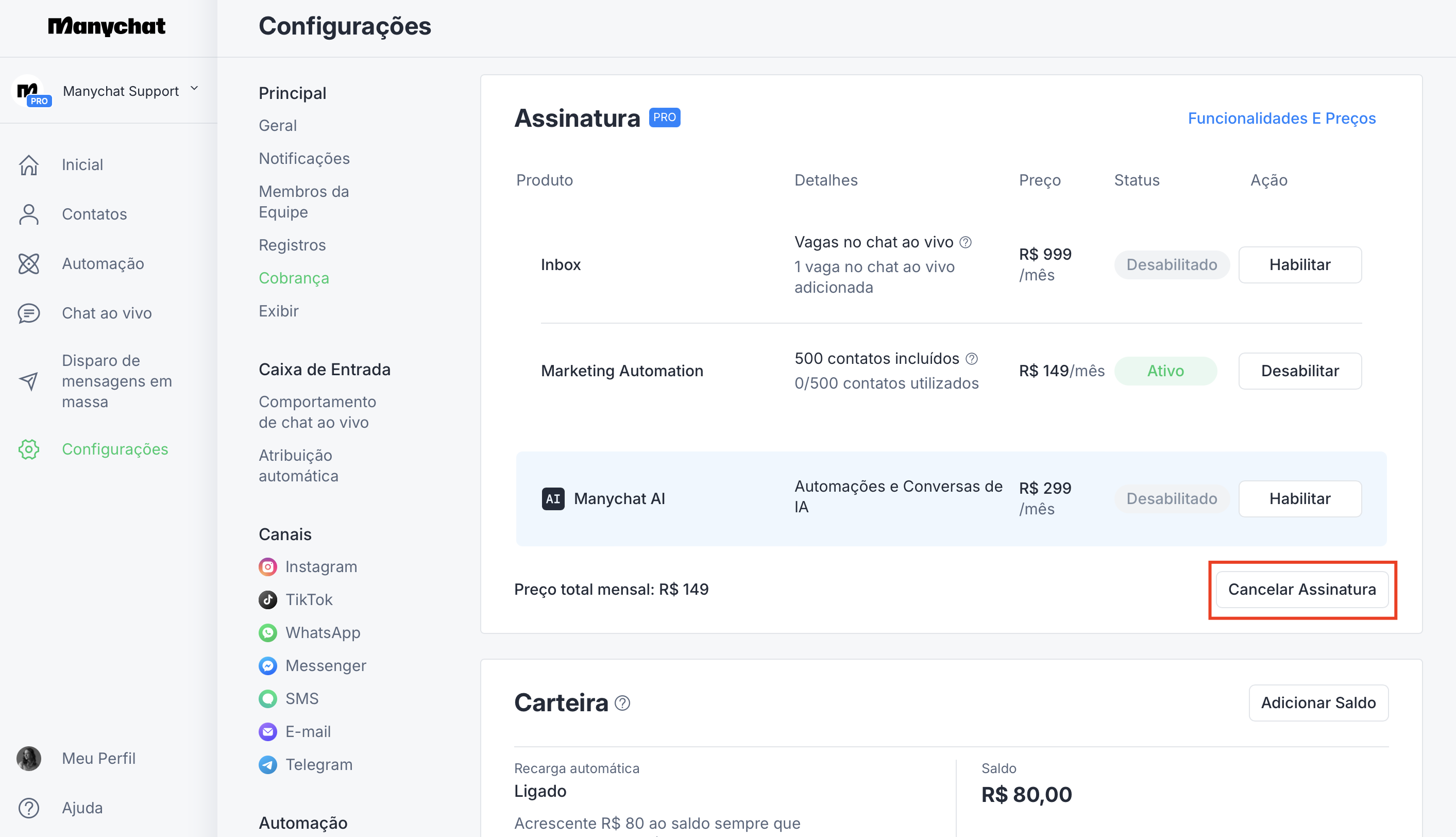The height and width of the screenshot is (837, 1456).
Task: Select Cobrança settings
Action: pos(294,278)
